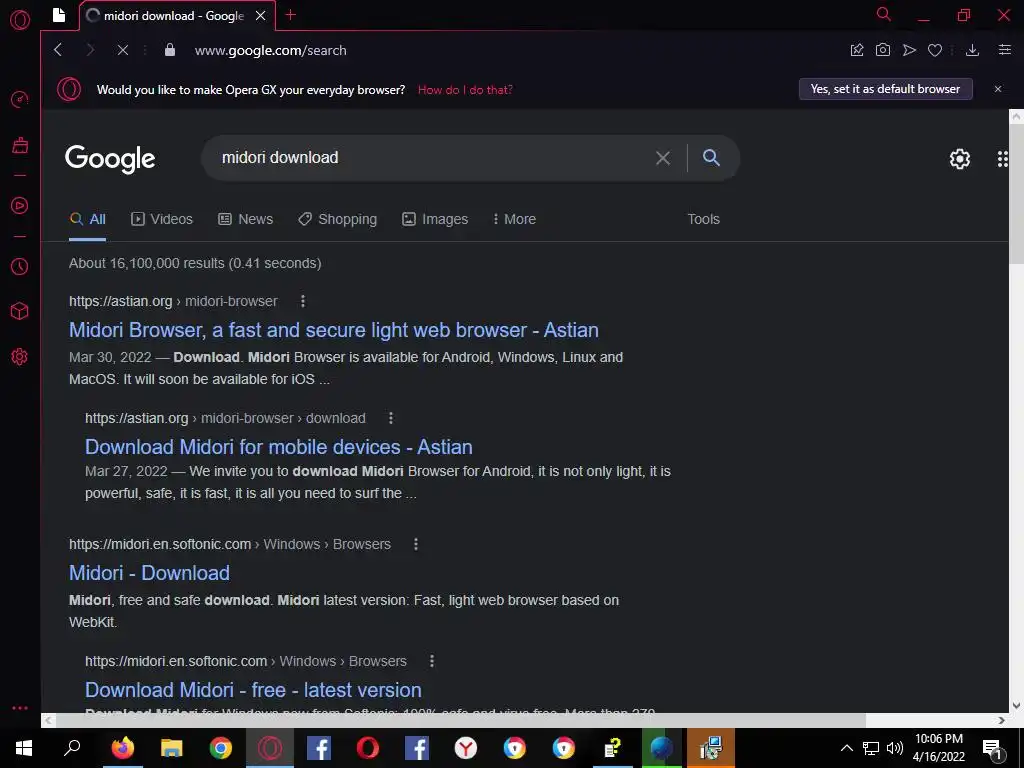This screenshot has width=1024, height=768.
Task: Open the Yandex browser taskbar icon
Action: click(466, 748)
